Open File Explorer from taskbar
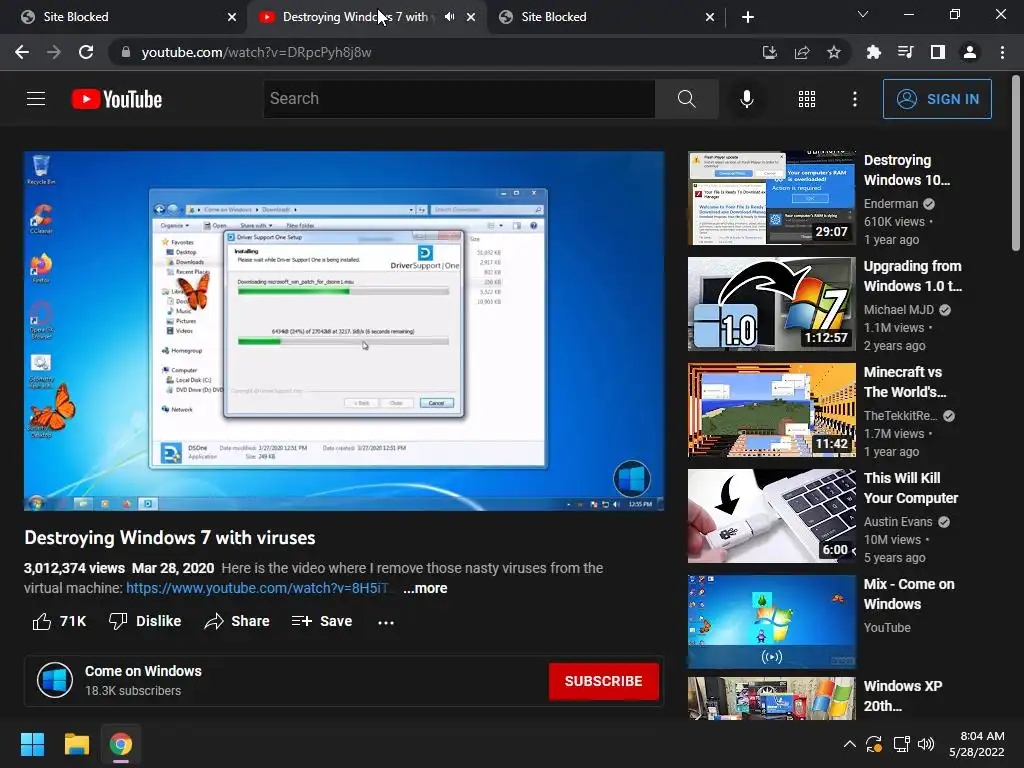The image size is (1024, 768). (x=76, y=744)
